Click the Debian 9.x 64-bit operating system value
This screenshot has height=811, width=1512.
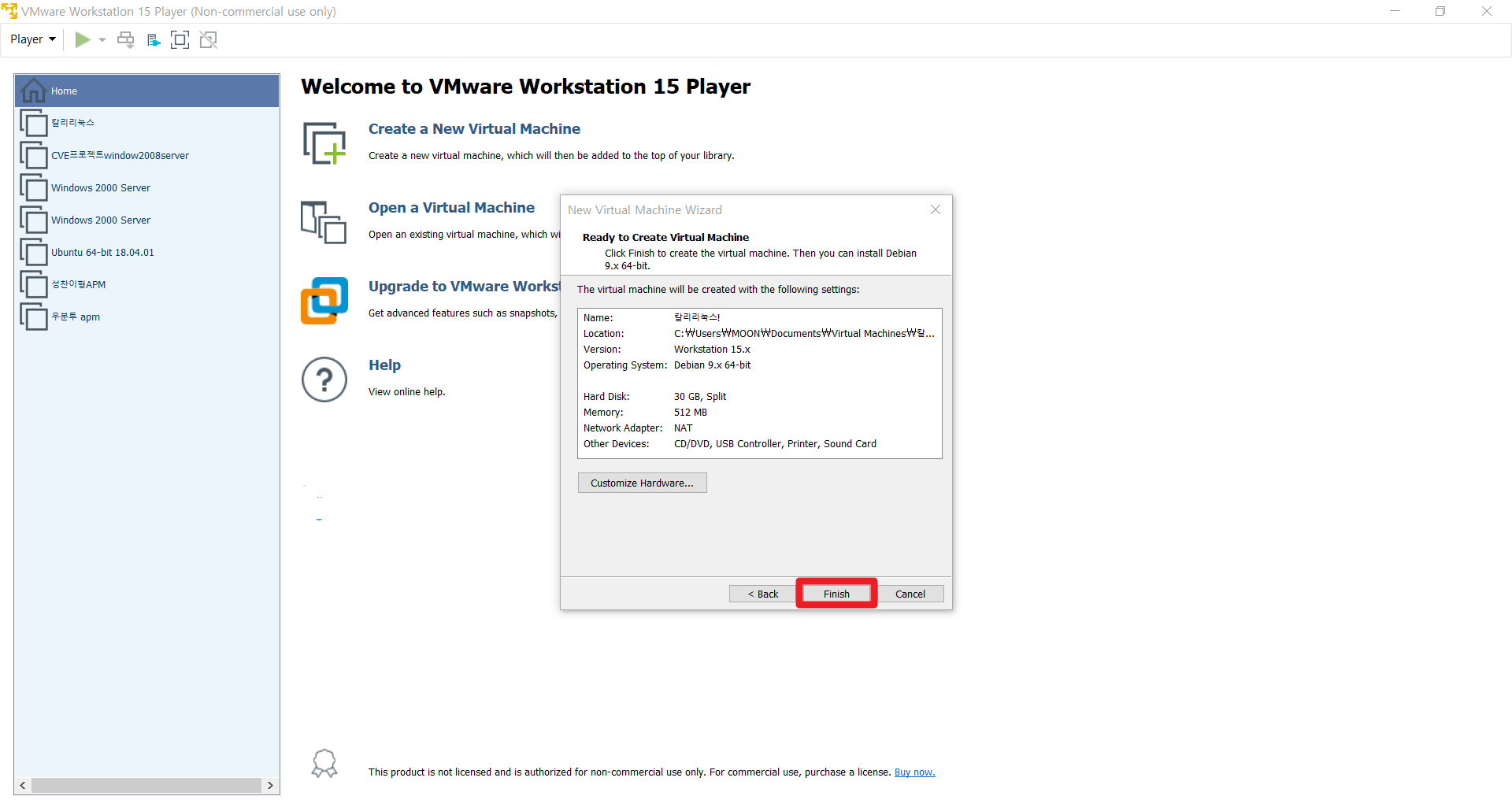click(x=713, y=365)
